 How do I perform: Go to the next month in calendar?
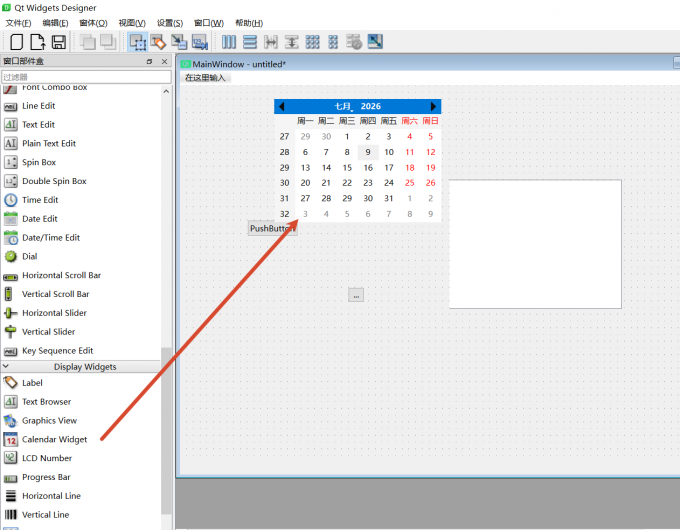pyautogui.click(x=433, y=106)
